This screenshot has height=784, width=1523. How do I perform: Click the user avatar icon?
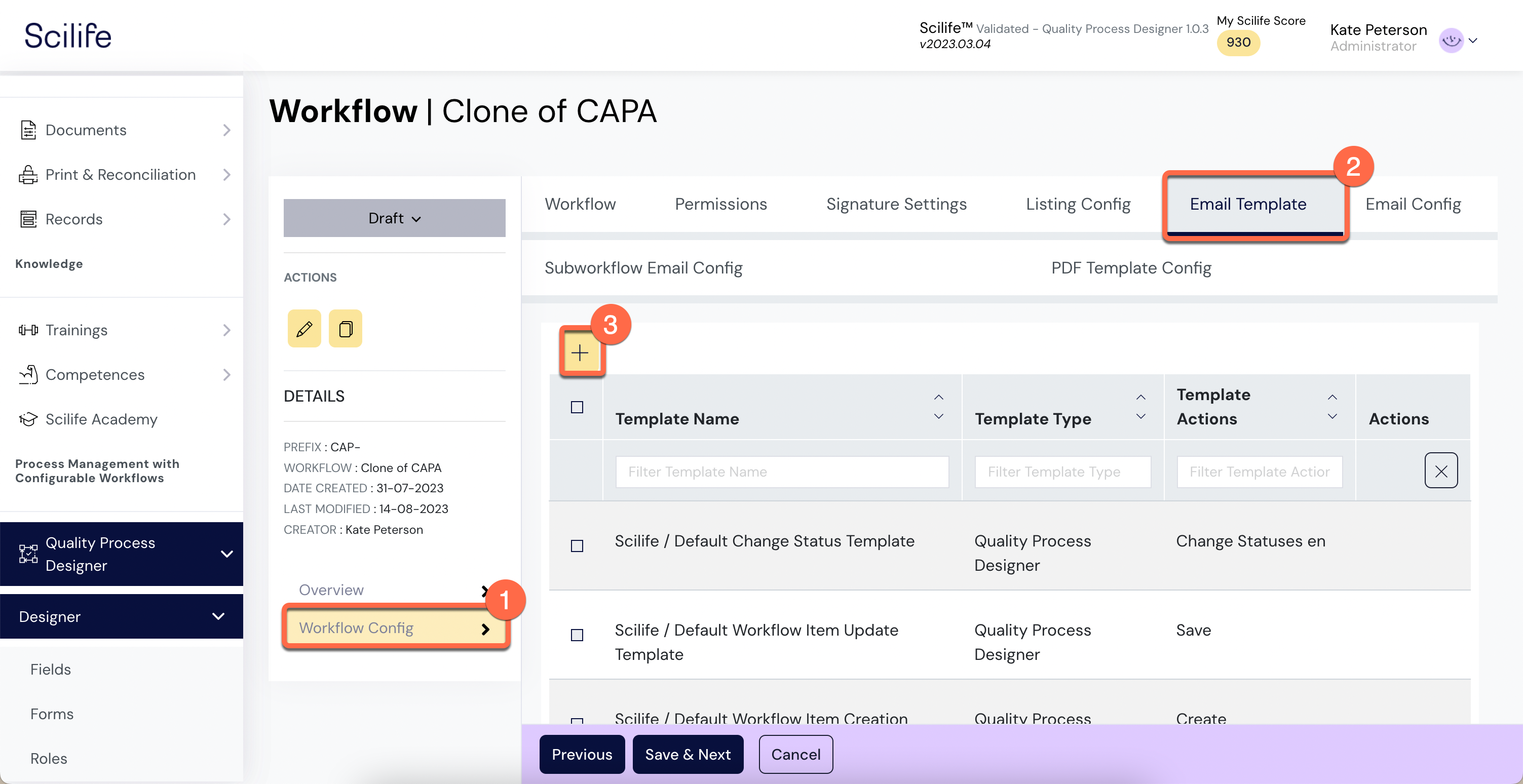click(1452, 41)
